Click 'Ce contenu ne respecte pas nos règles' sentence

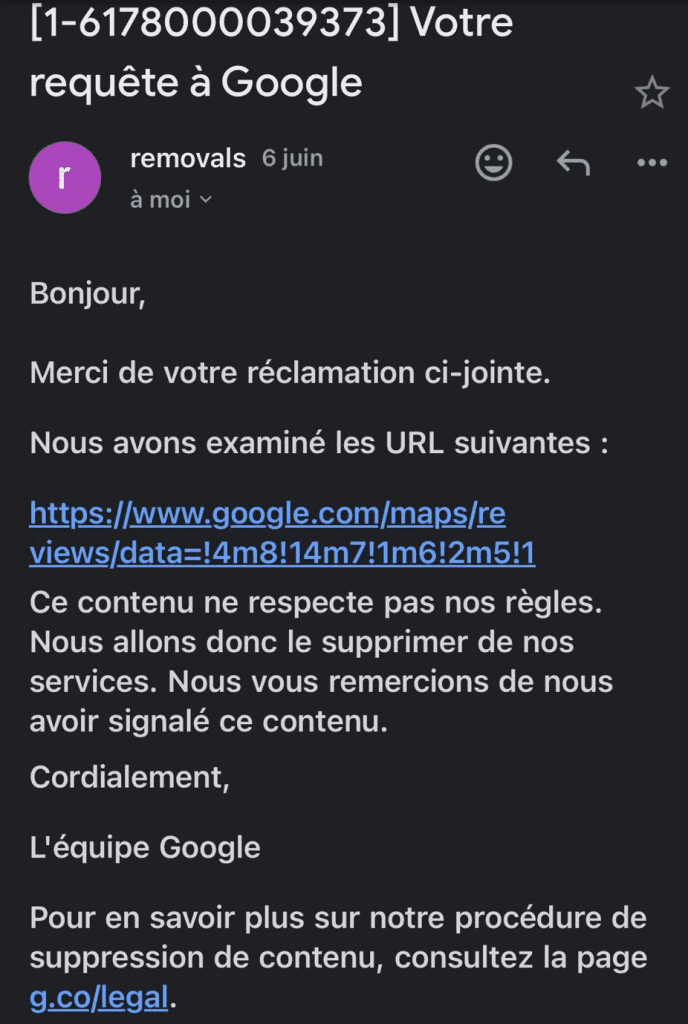316,604
